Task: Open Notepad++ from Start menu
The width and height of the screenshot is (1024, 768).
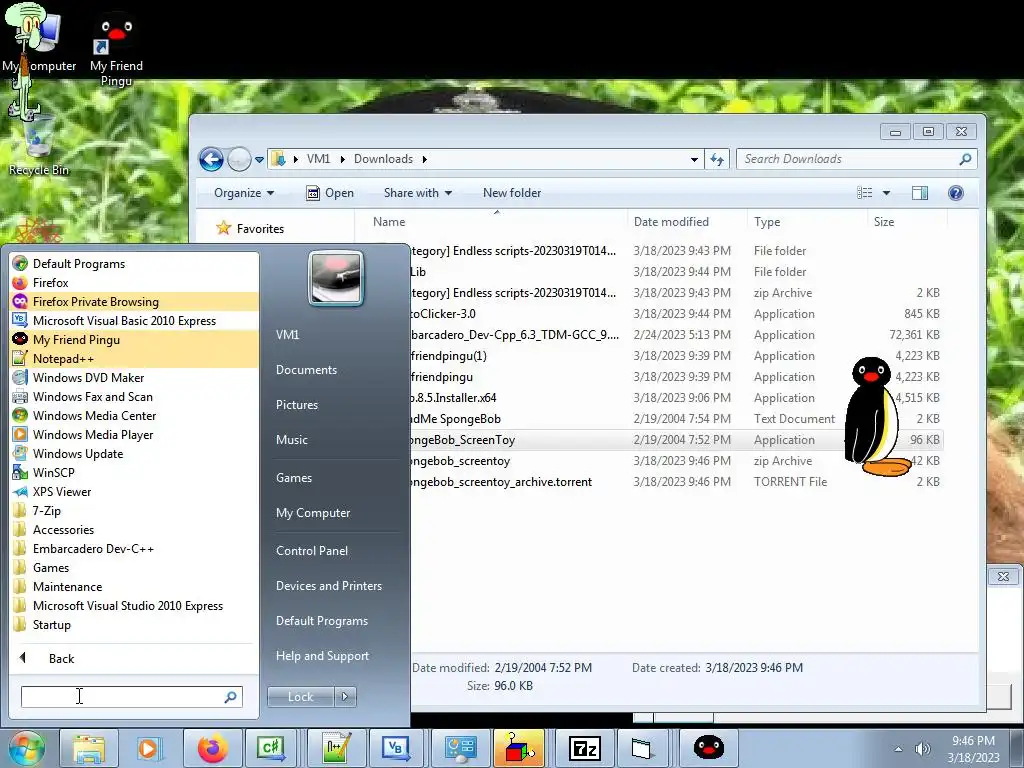Action: tap(135, 359)
